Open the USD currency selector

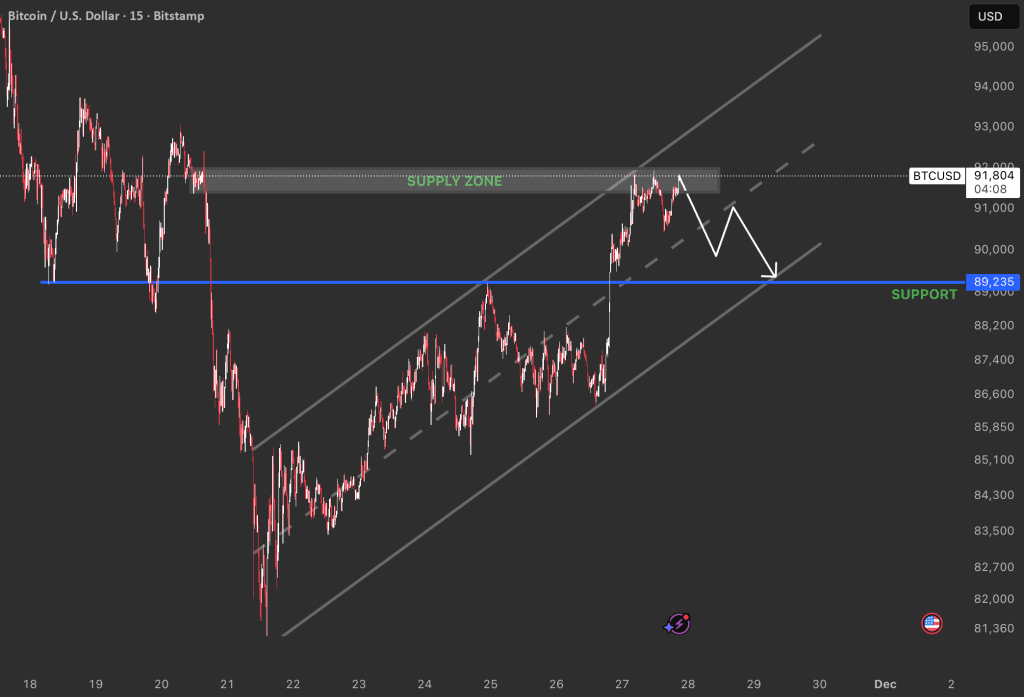(989, 16)
